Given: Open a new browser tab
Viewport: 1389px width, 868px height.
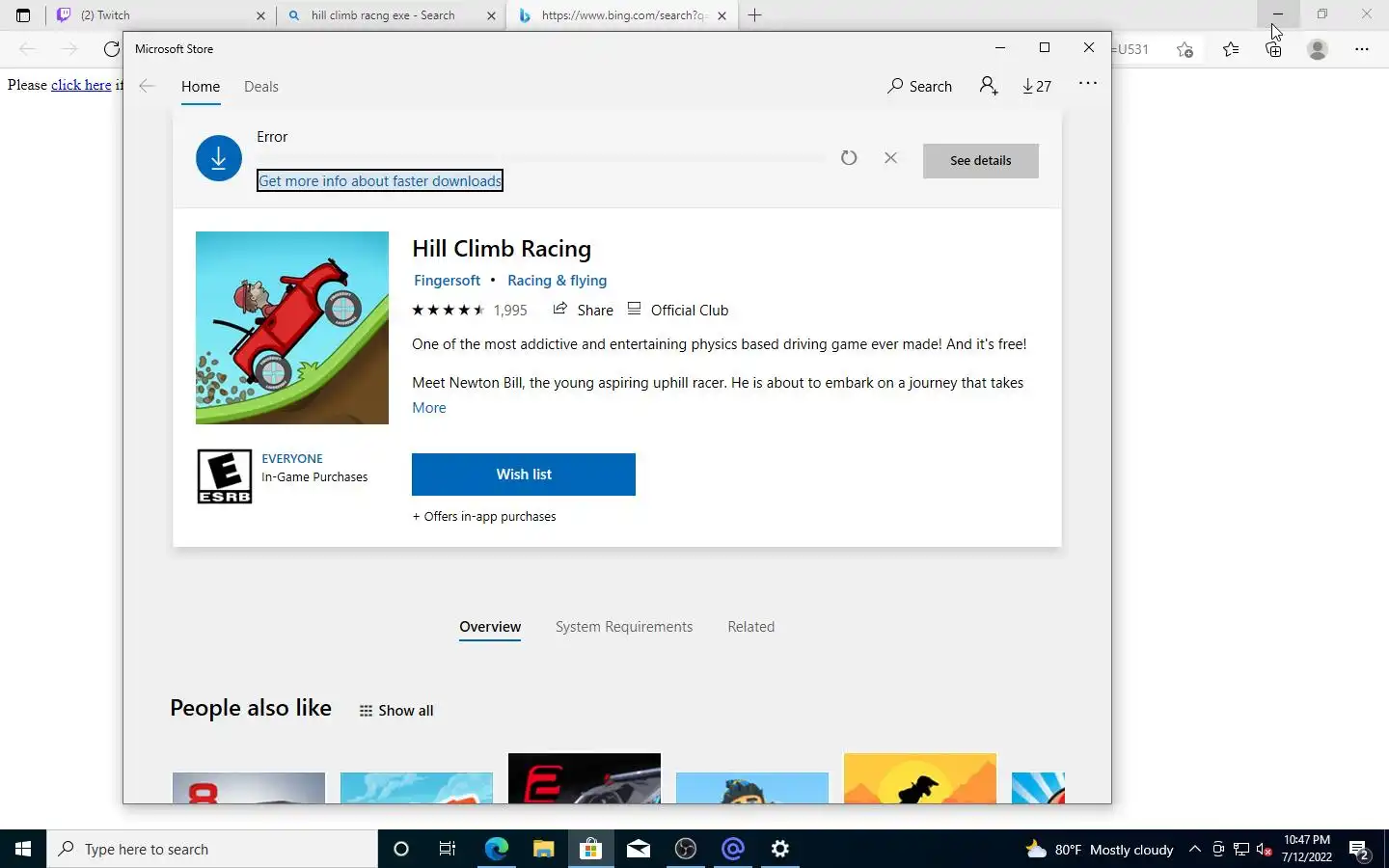Looking at the screenshot, I should pyautogui.click(x=755, y=15).
